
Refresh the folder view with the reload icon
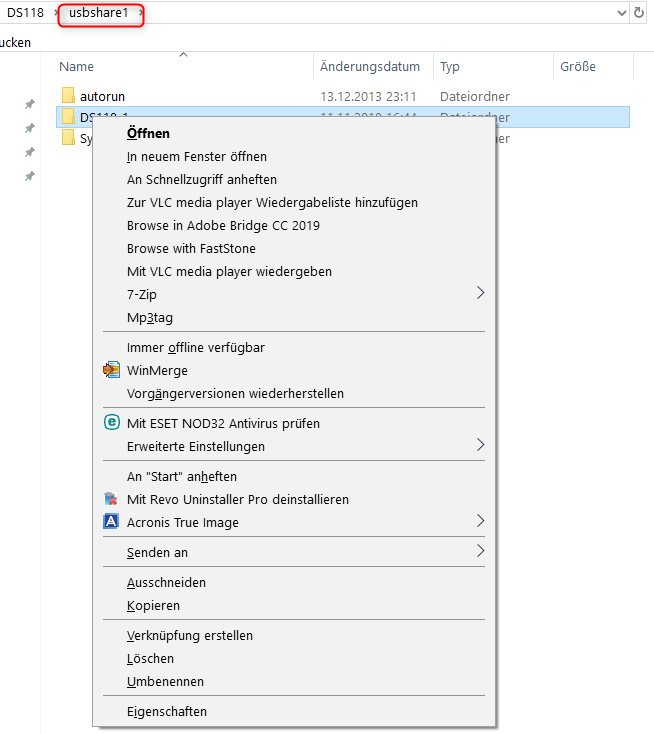click(x=639, y=13)
